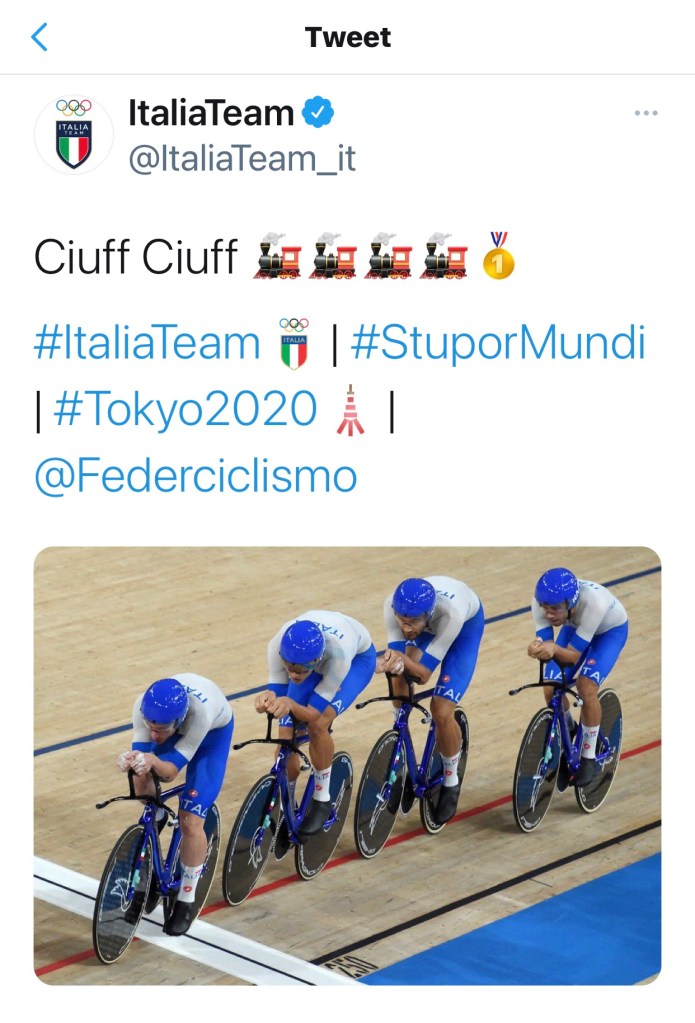This screenshot has height=1023, width=695.
Task: Select the #Tokyo2020 hashtag
Action: pyautogui.click(x=185, y=410)
